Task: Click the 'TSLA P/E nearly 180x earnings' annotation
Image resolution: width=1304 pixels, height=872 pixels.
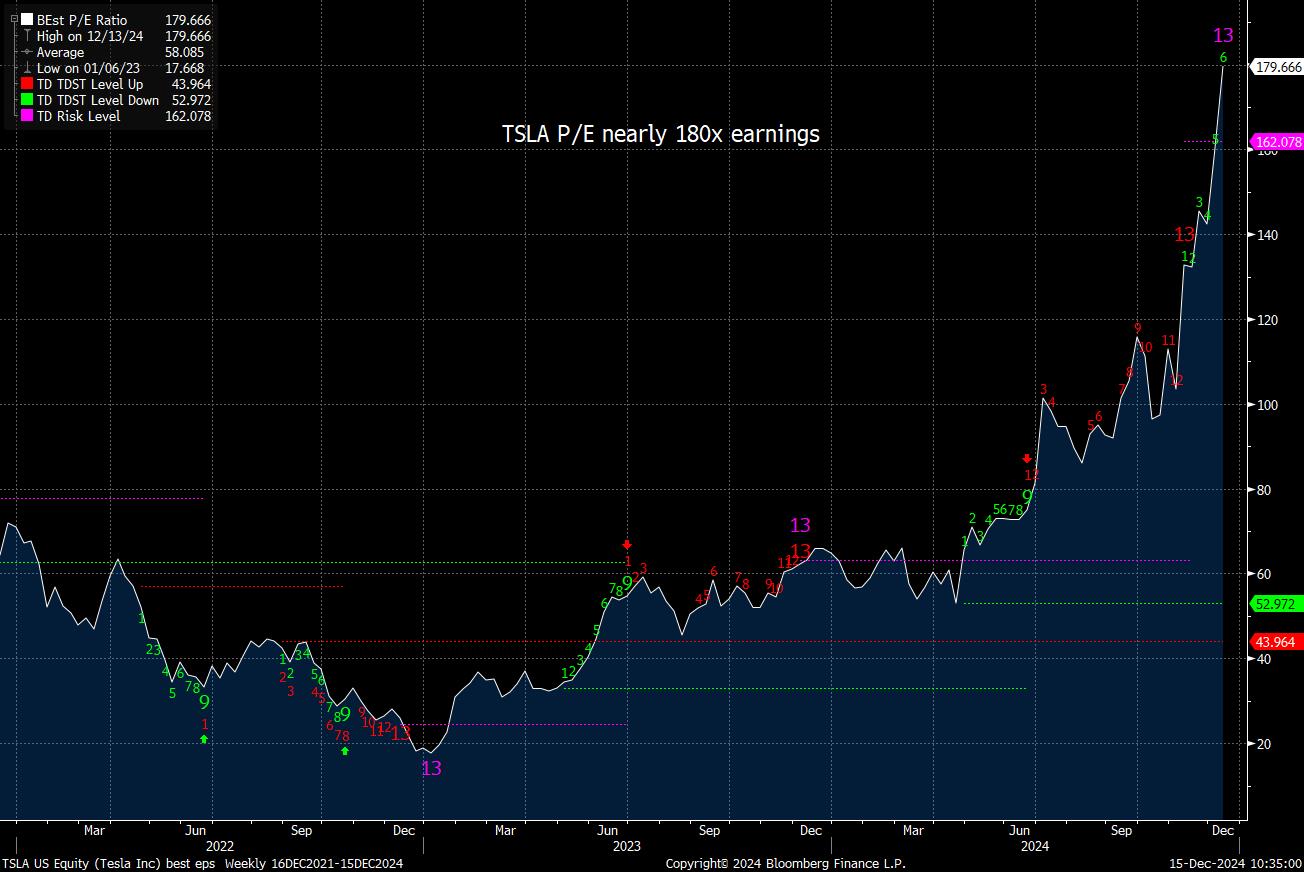Action: pyautogui.click(x=660, y=134)
